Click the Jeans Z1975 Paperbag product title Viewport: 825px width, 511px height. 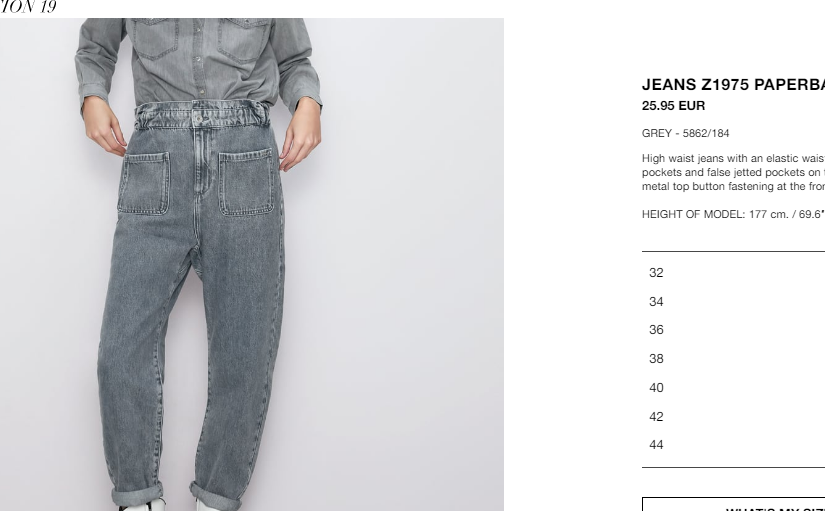(x=733, y=85)
